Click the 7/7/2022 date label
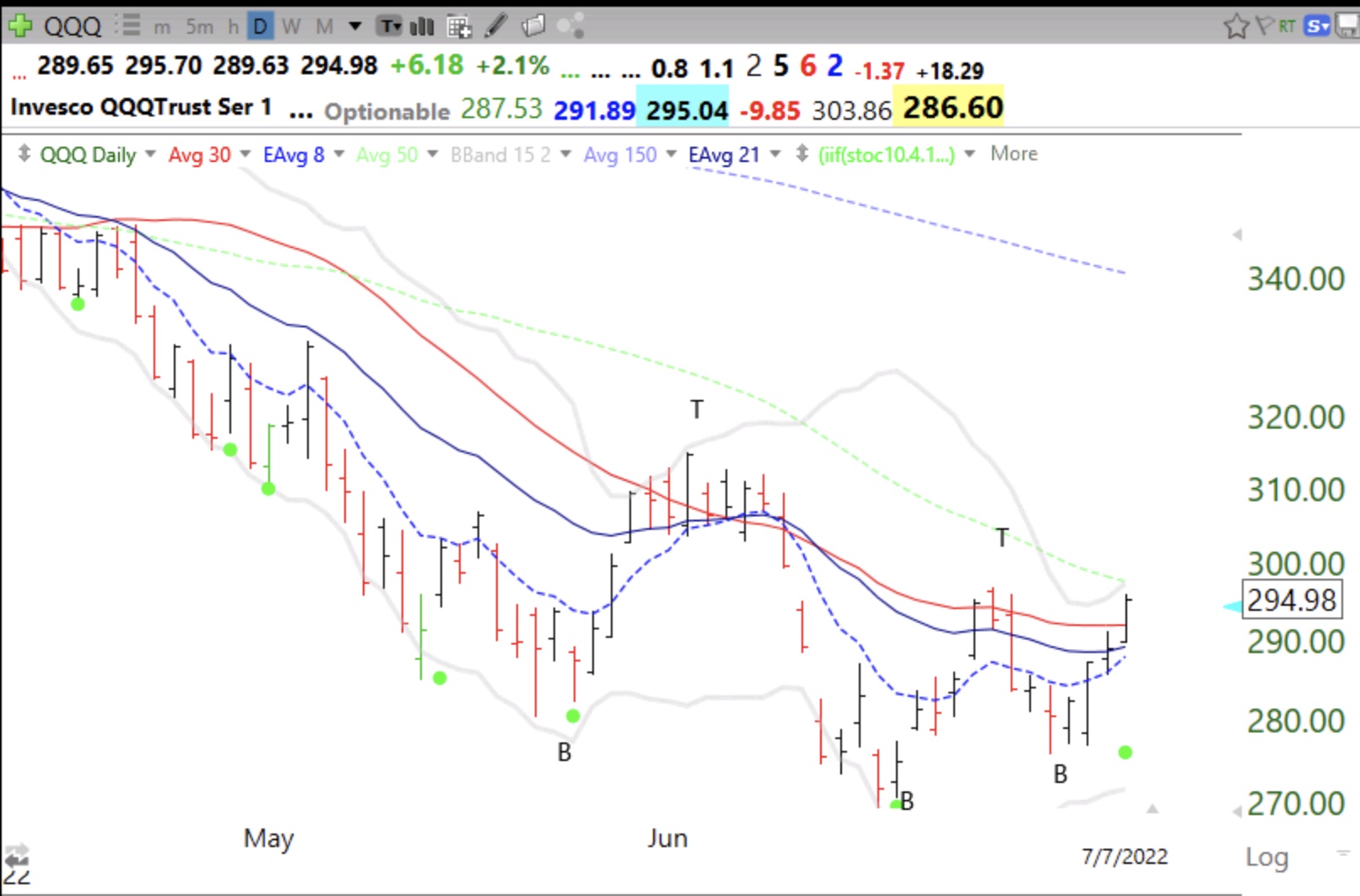 point(1125,856)
